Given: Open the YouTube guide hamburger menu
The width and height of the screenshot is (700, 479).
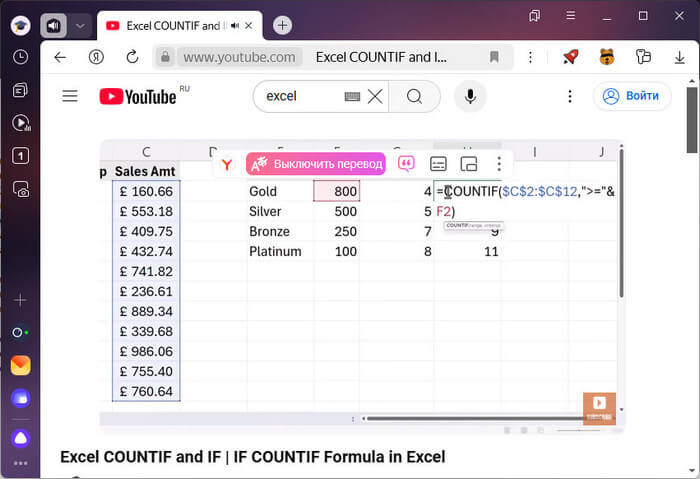Looking at the screenshot, I should 69,96.
